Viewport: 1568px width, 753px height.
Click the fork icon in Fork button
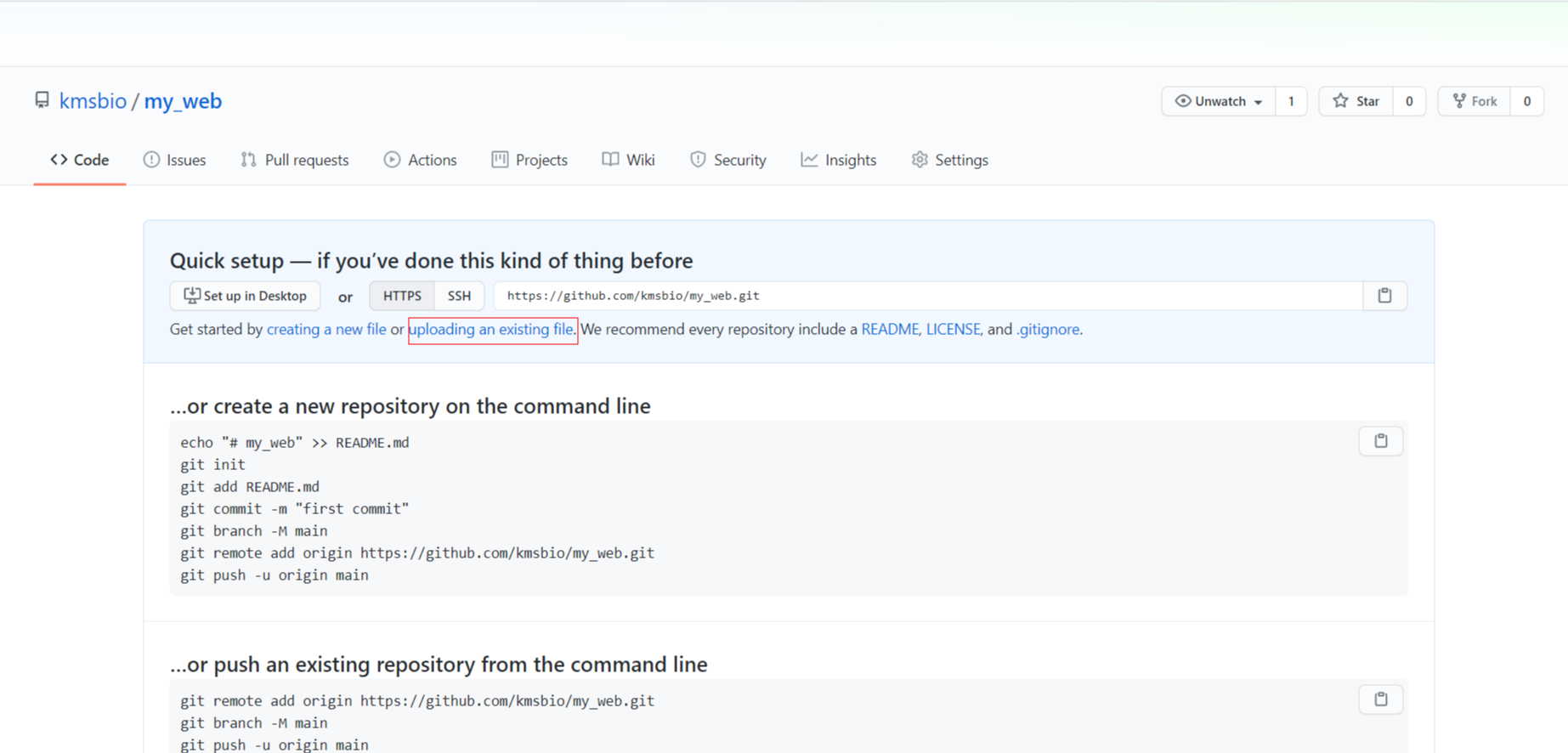pos(1459,101)
